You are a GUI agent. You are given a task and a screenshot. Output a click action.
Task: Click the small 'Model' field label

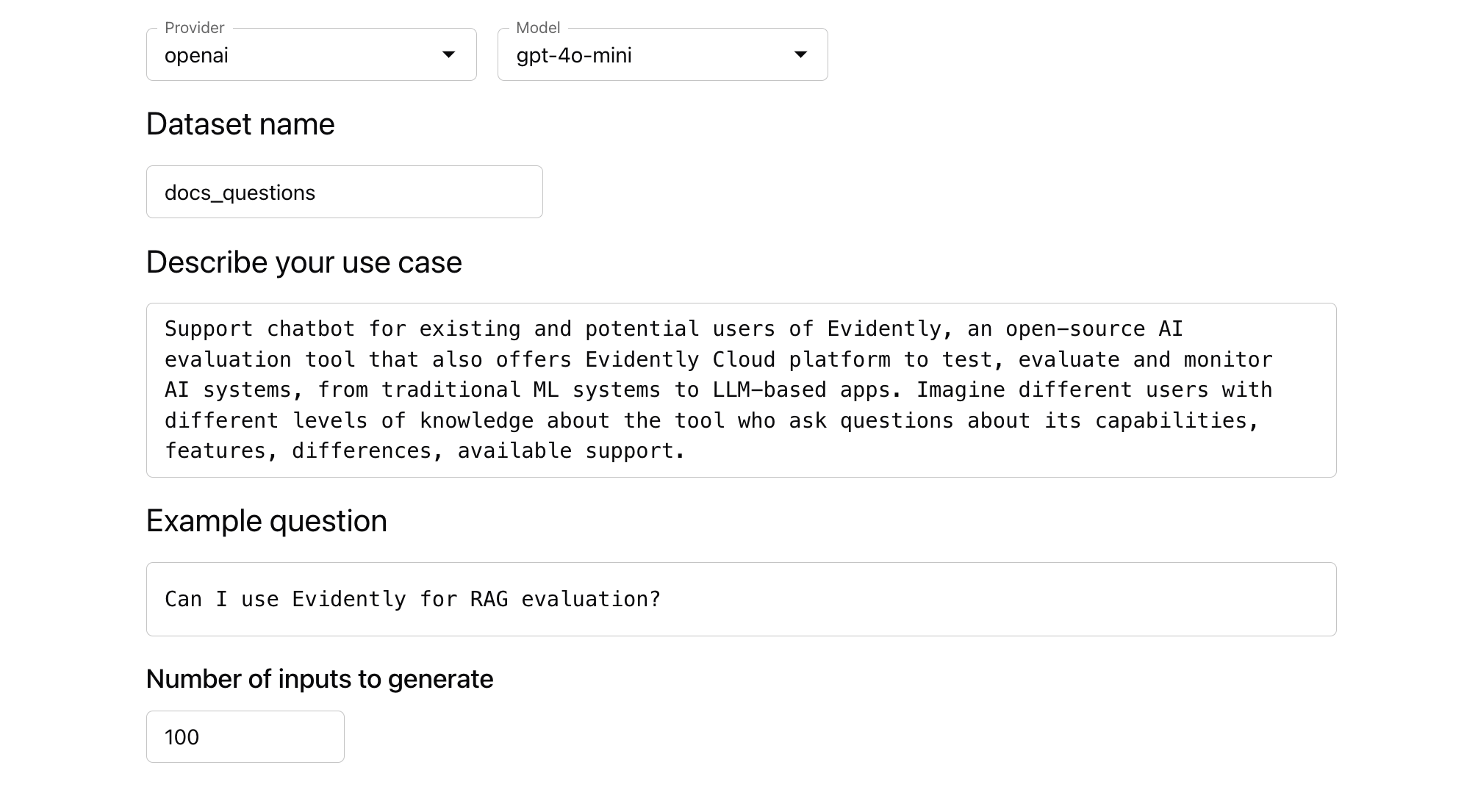point(537,28)
